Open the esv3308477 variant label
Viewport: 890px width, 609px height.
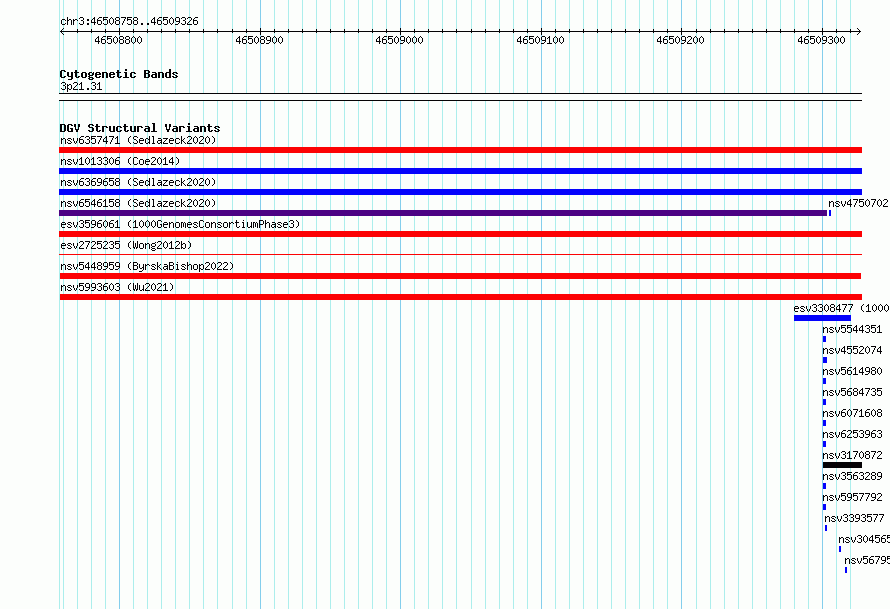842,308
